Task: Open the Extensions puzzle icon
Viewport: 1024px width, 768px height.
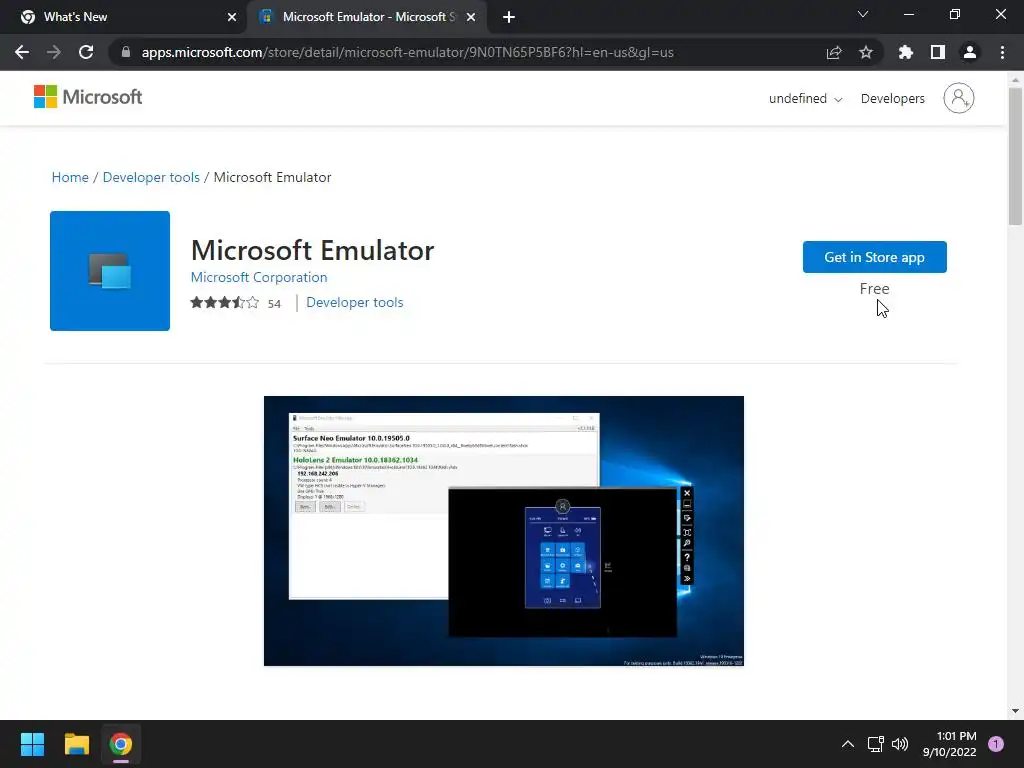Action: (906, 52)
